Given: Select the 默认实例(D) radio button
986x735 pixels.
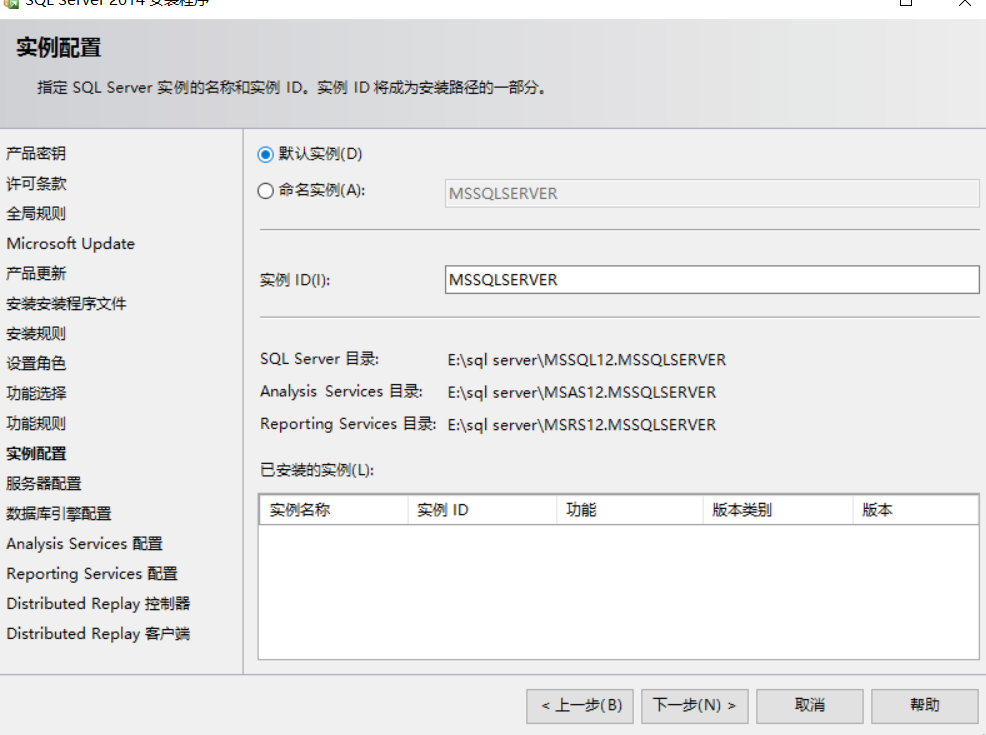Looking at the screenshot, I should click(x=265, y=154).
